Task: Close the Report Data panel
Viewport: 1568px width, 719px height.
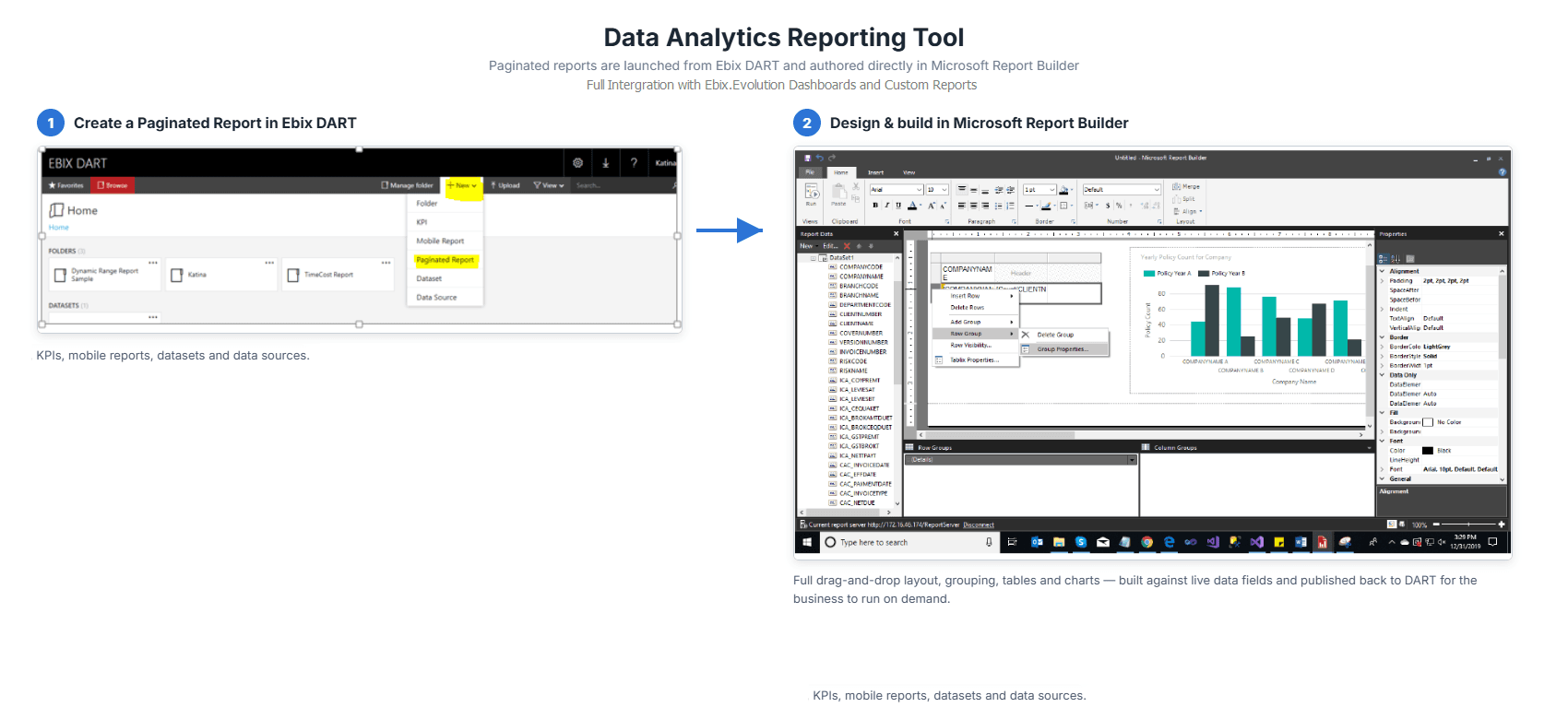Action: [x=896, y=233]
